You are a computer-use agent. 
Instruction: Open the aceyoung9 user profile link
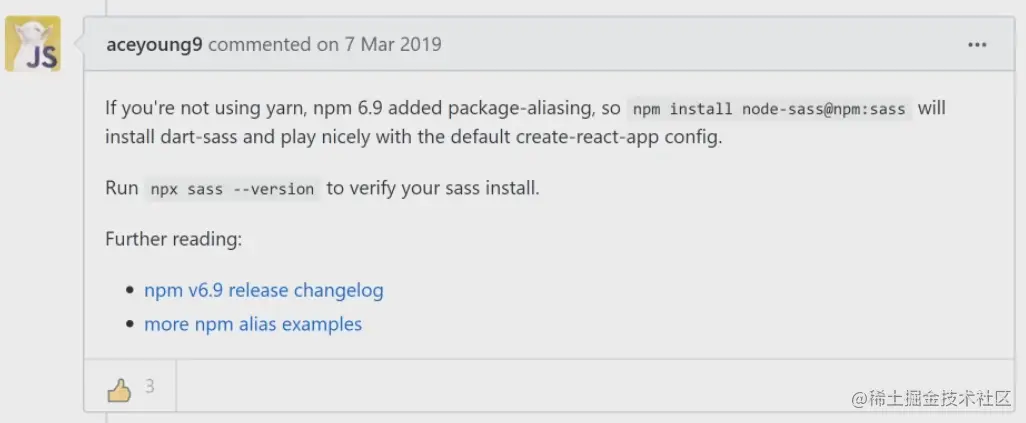tap(154, 44)
